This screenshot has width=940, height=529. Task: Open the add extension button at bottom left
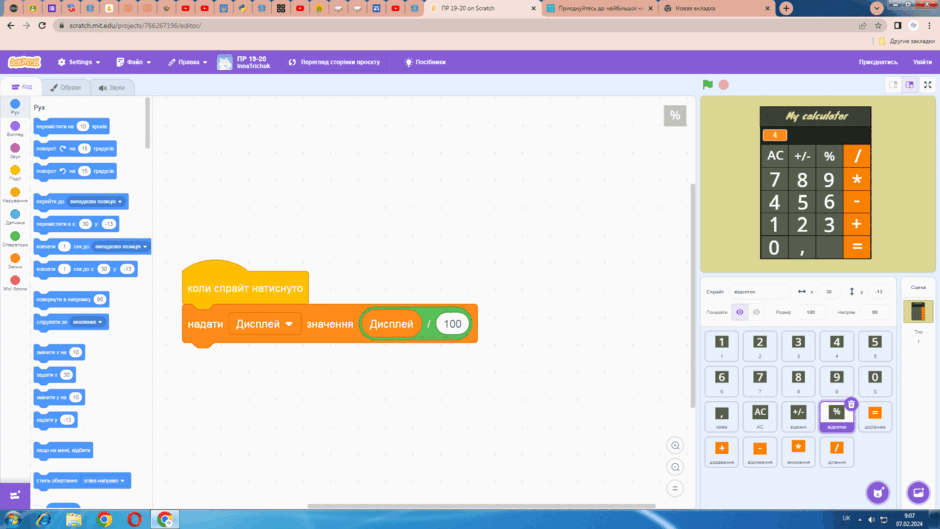tap(15, 495)
